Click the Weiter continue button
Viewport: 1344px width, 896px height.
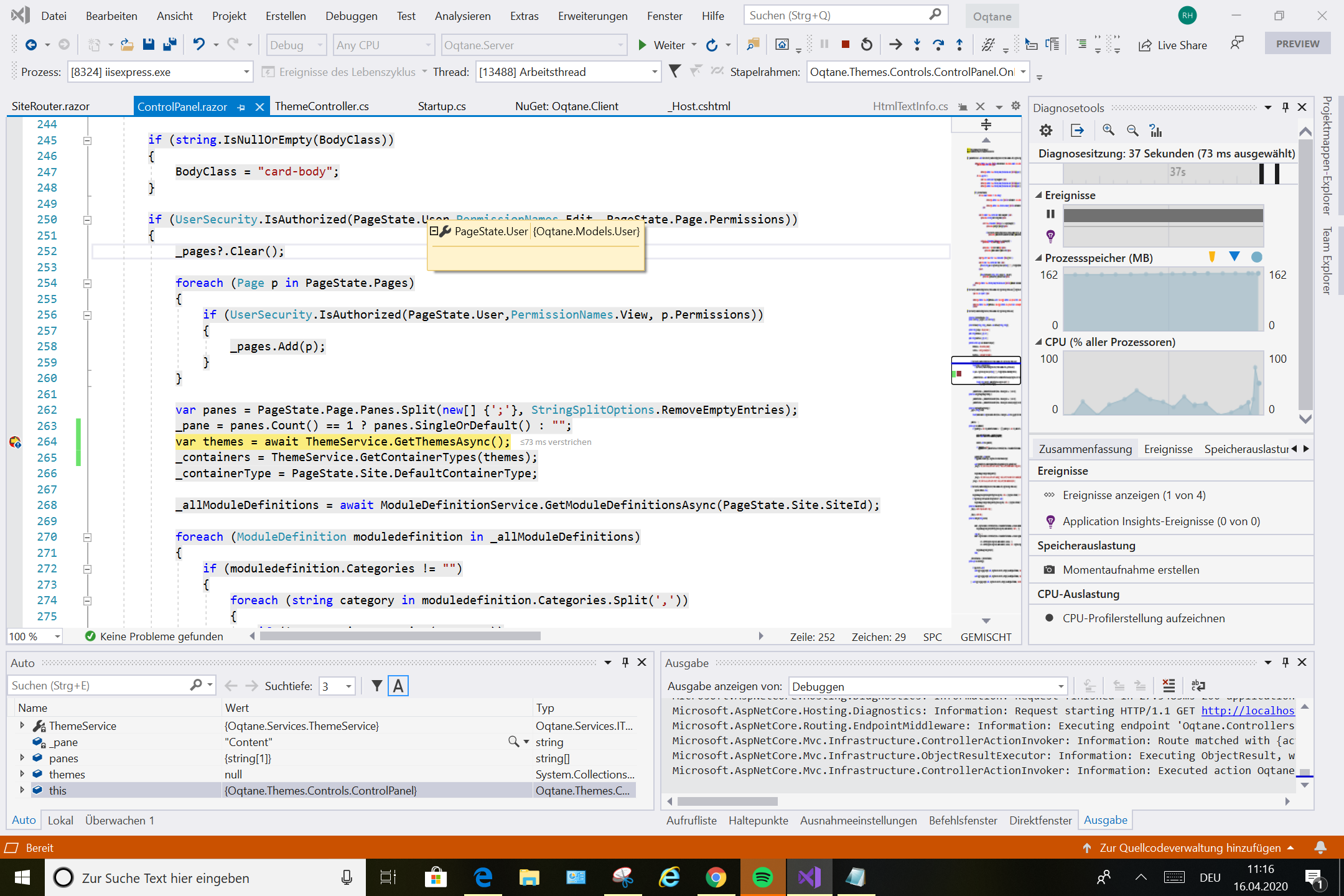[661, 45]
